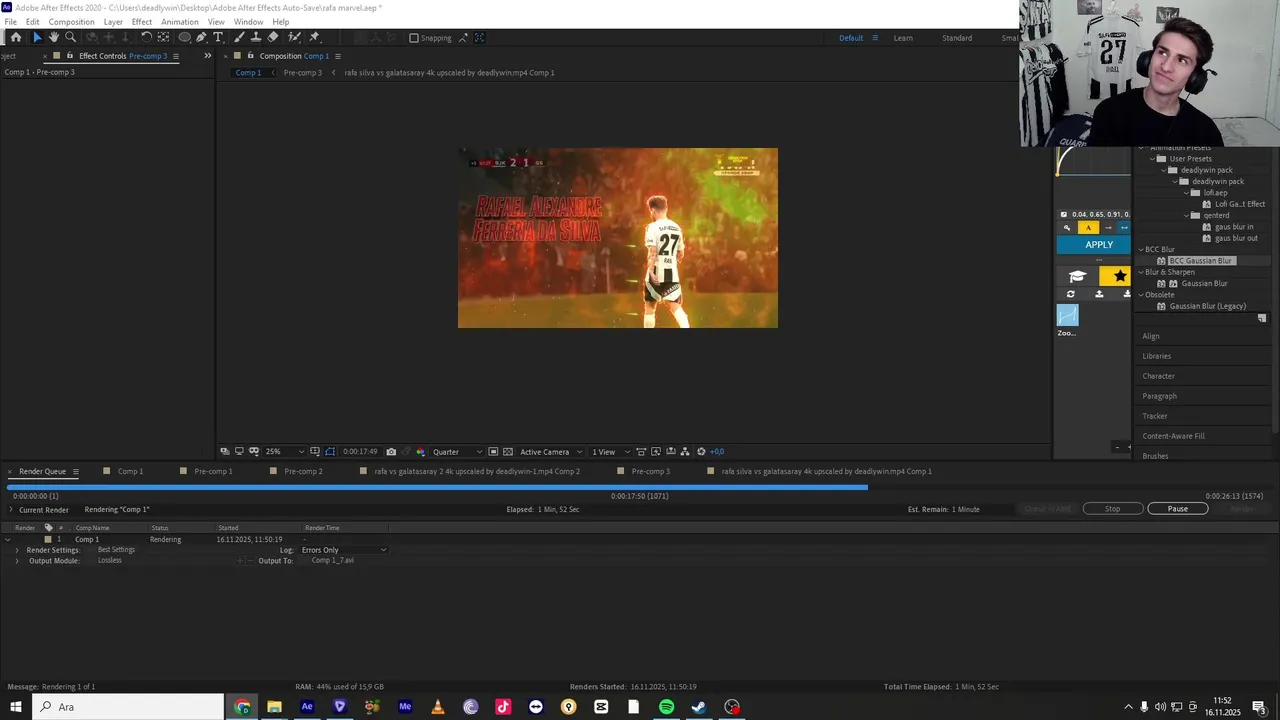Select the Pan Behind anchor point tool

[163, 38]
